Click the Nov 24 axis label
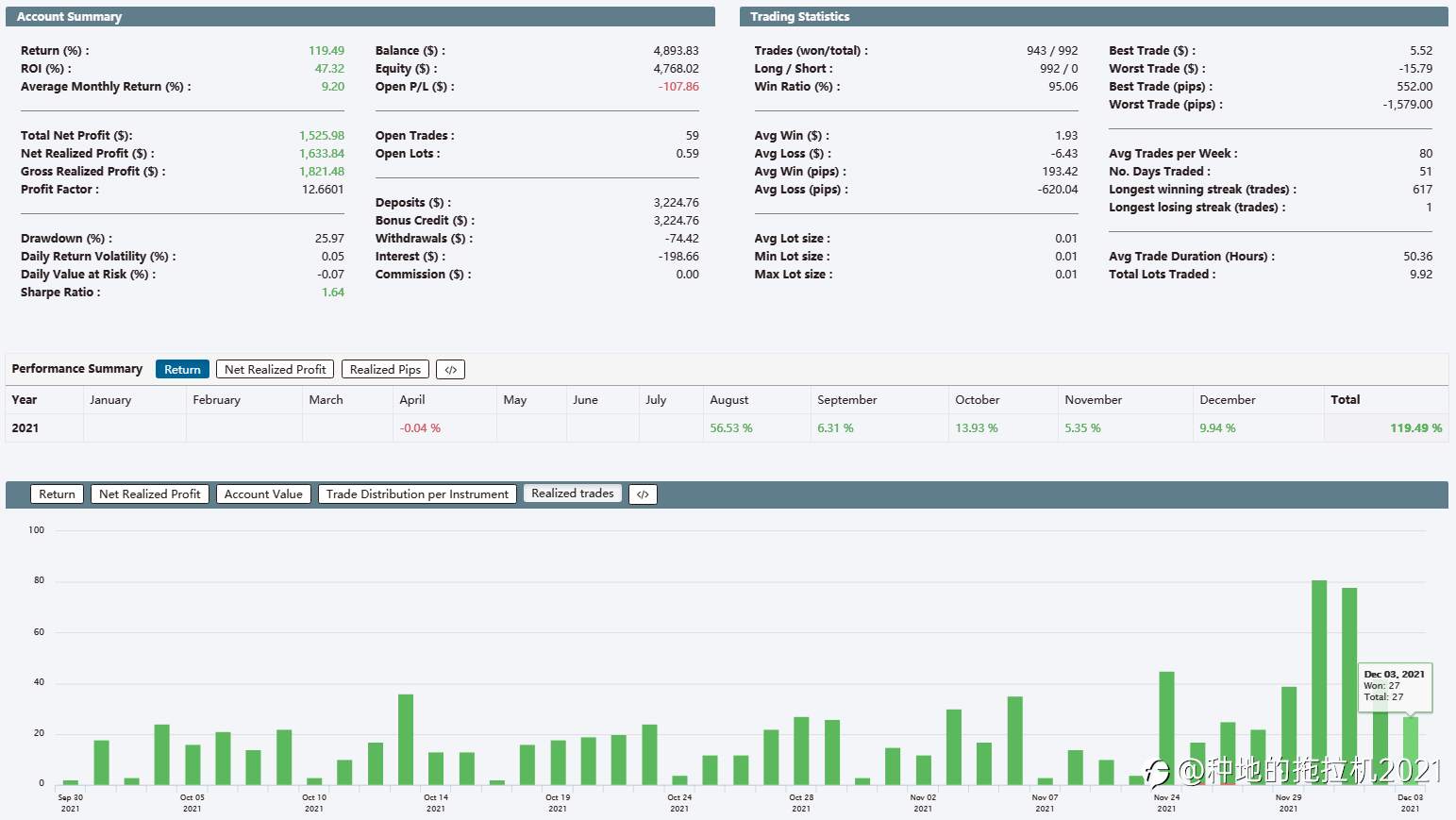Viewport: 1456px width, 820px height. pos(1166,802)
